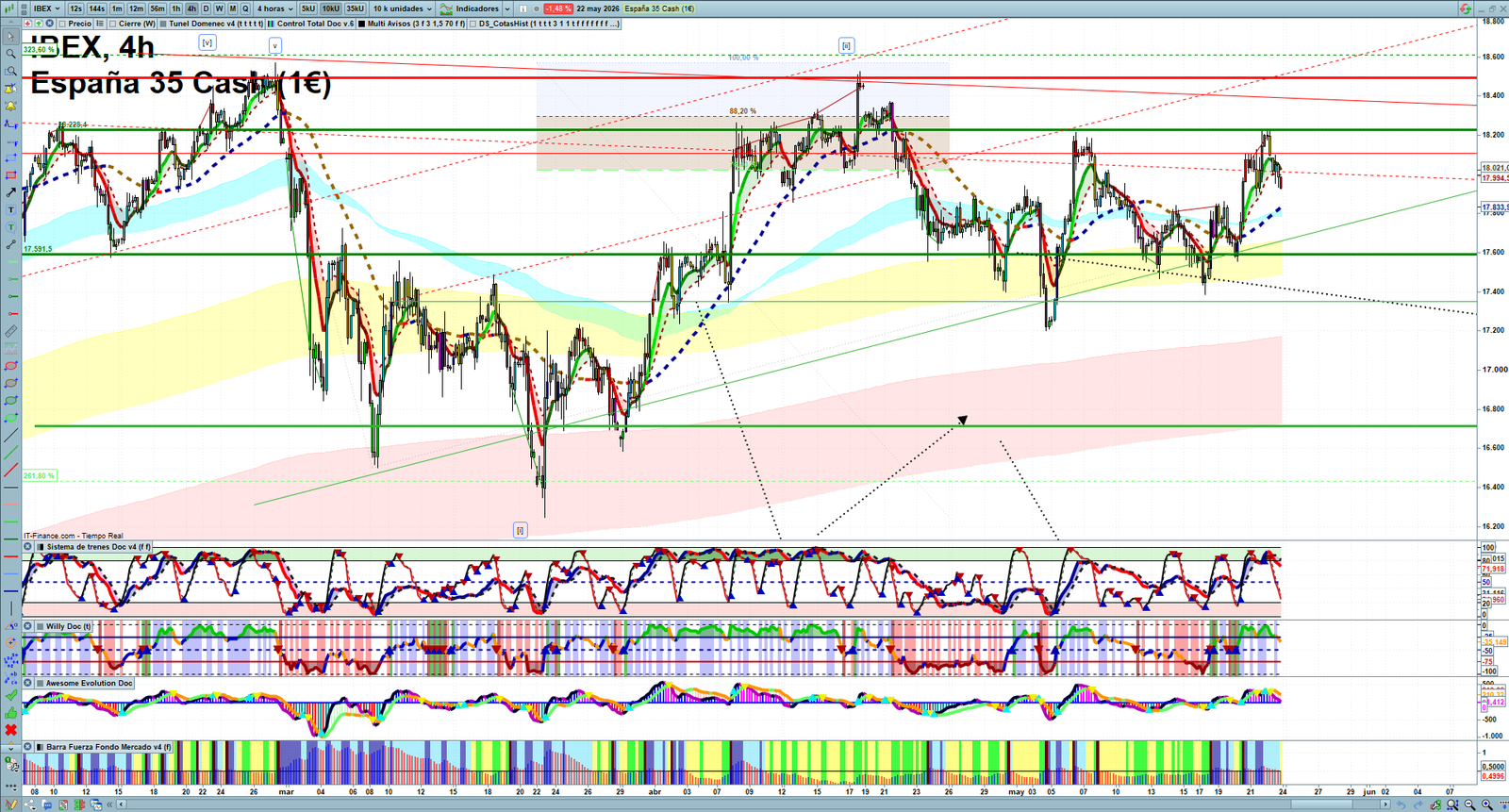Switch to the Q quarterly timeframe

tap(245, 8)
